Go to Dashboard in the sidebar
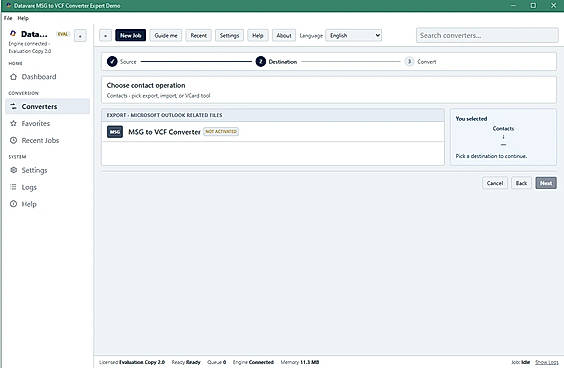This screenshot has width=564, height=368. coord(47,77)
